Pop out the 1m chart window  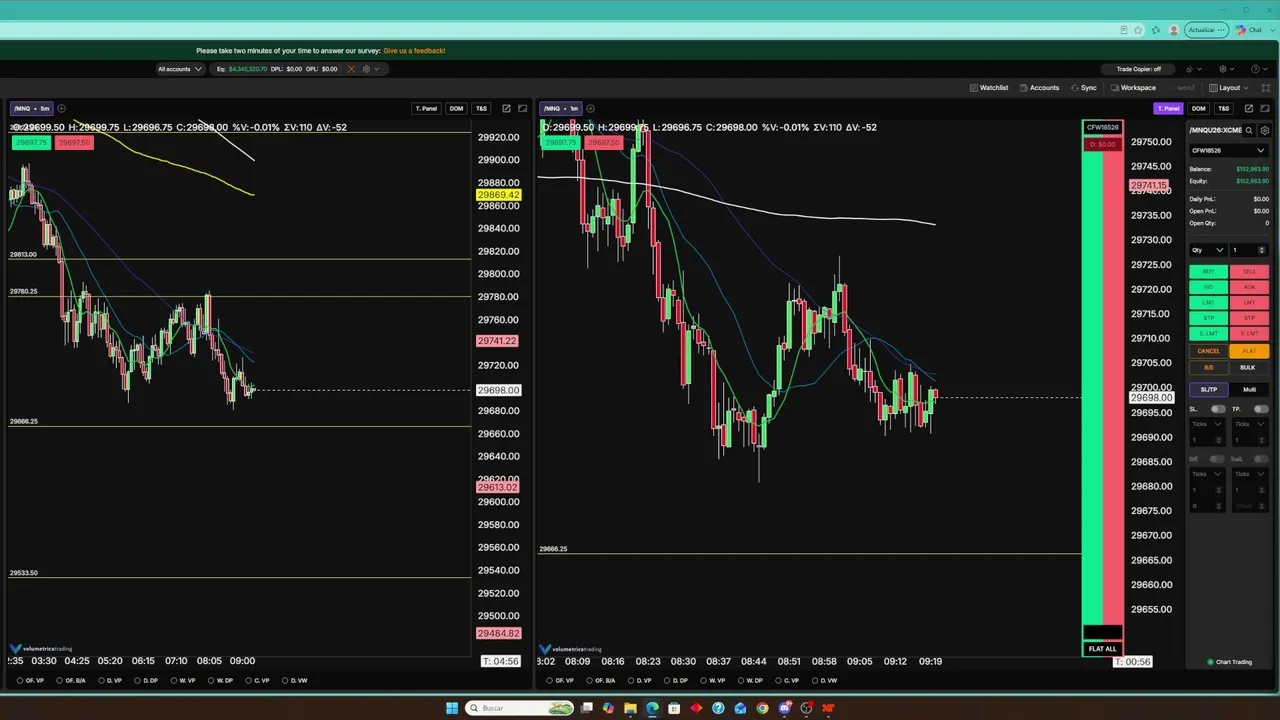(x=1248, y=108)
